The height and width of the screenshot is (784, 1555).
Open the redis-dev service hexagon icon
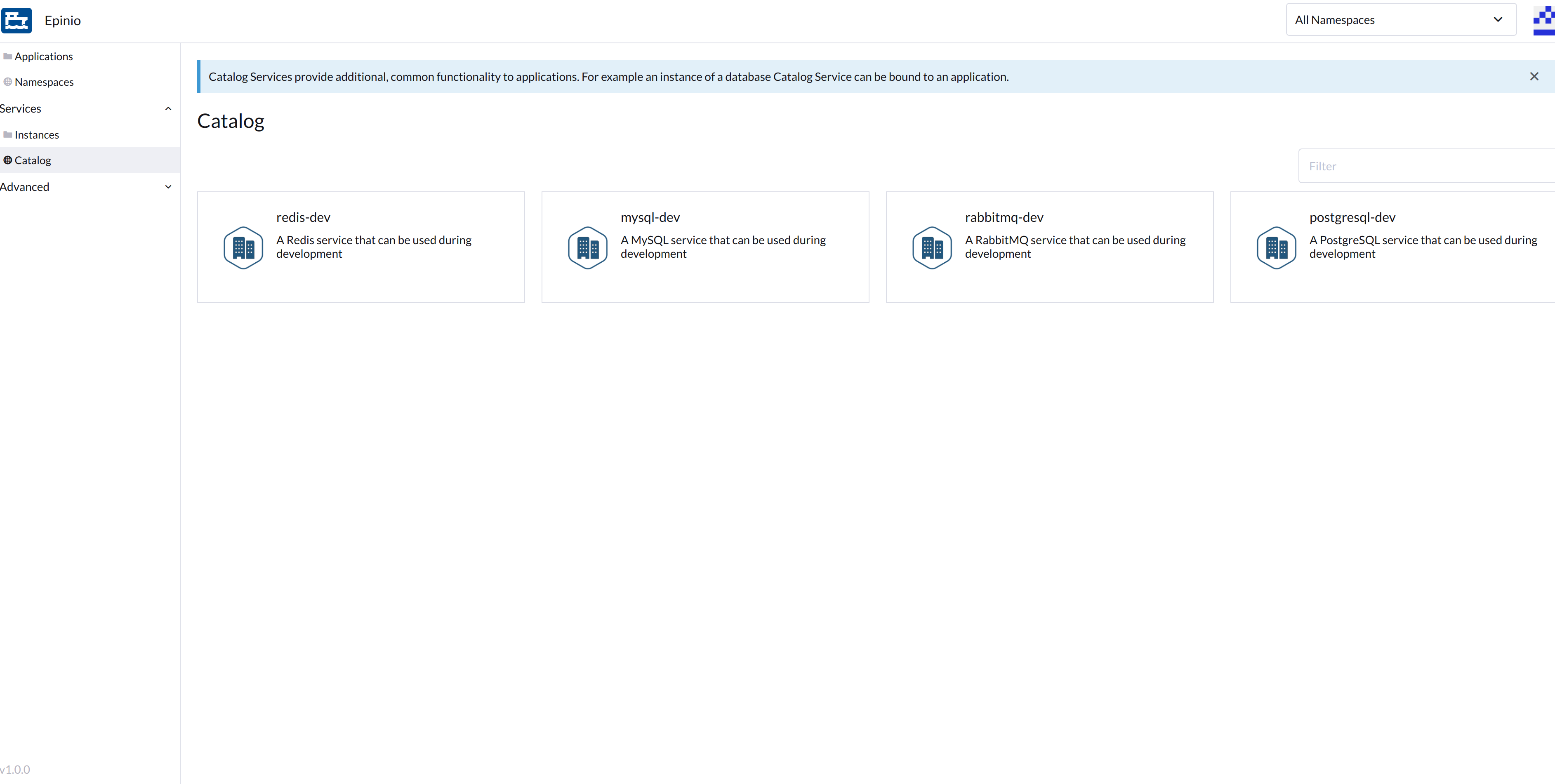[x=243, y=247]
